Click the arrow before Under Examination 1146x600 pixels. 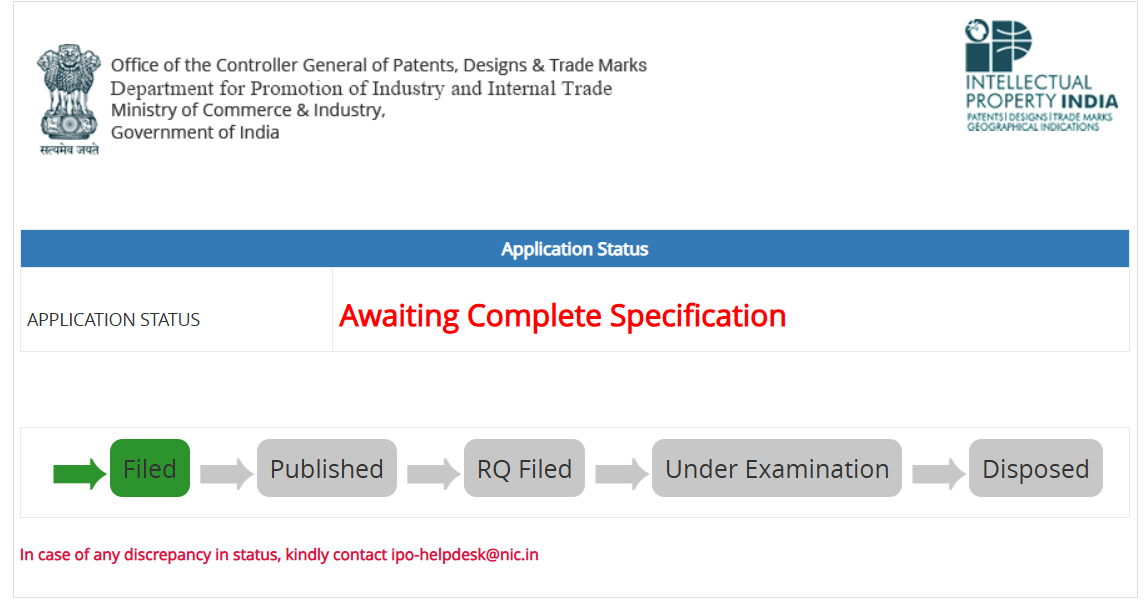[x=621, y=472]
